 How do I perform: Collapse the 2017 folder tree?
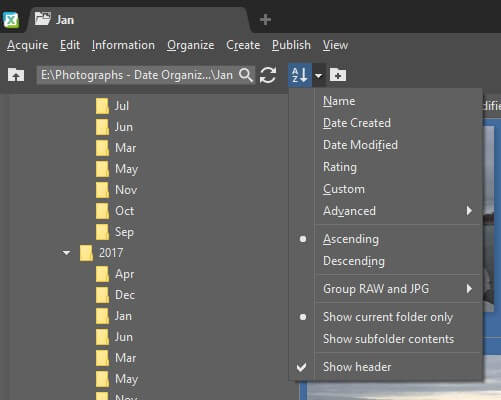[x=66, y=253]
